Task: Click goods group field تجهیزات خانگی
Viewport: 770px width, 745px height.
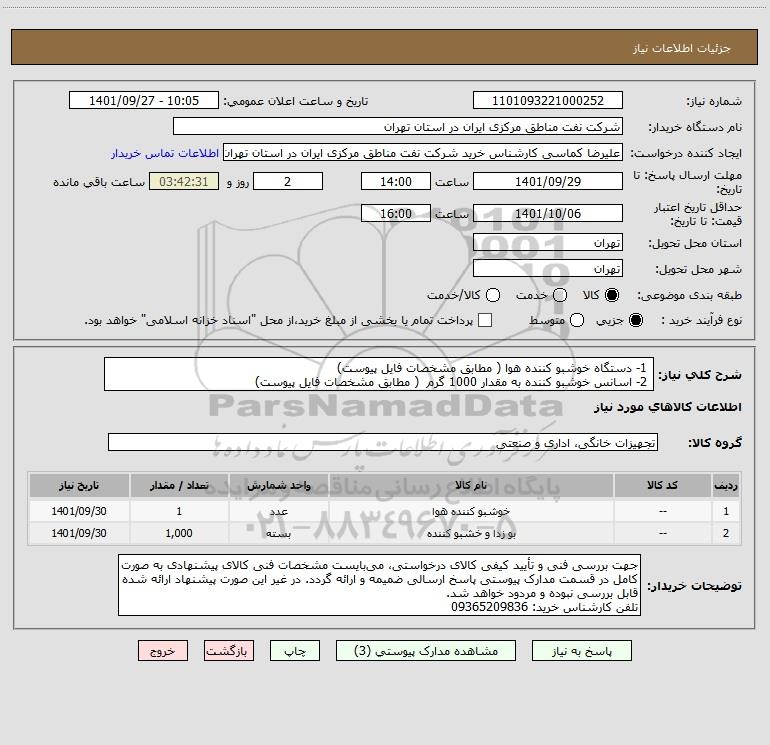Action: click(x=383, y=442)
